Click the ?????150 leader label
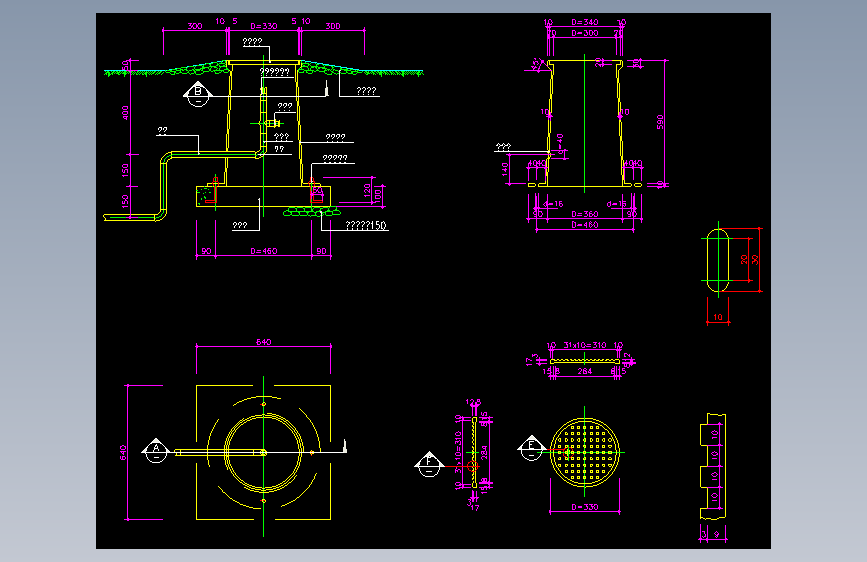867x562 pixels. (x=365, y=225)
